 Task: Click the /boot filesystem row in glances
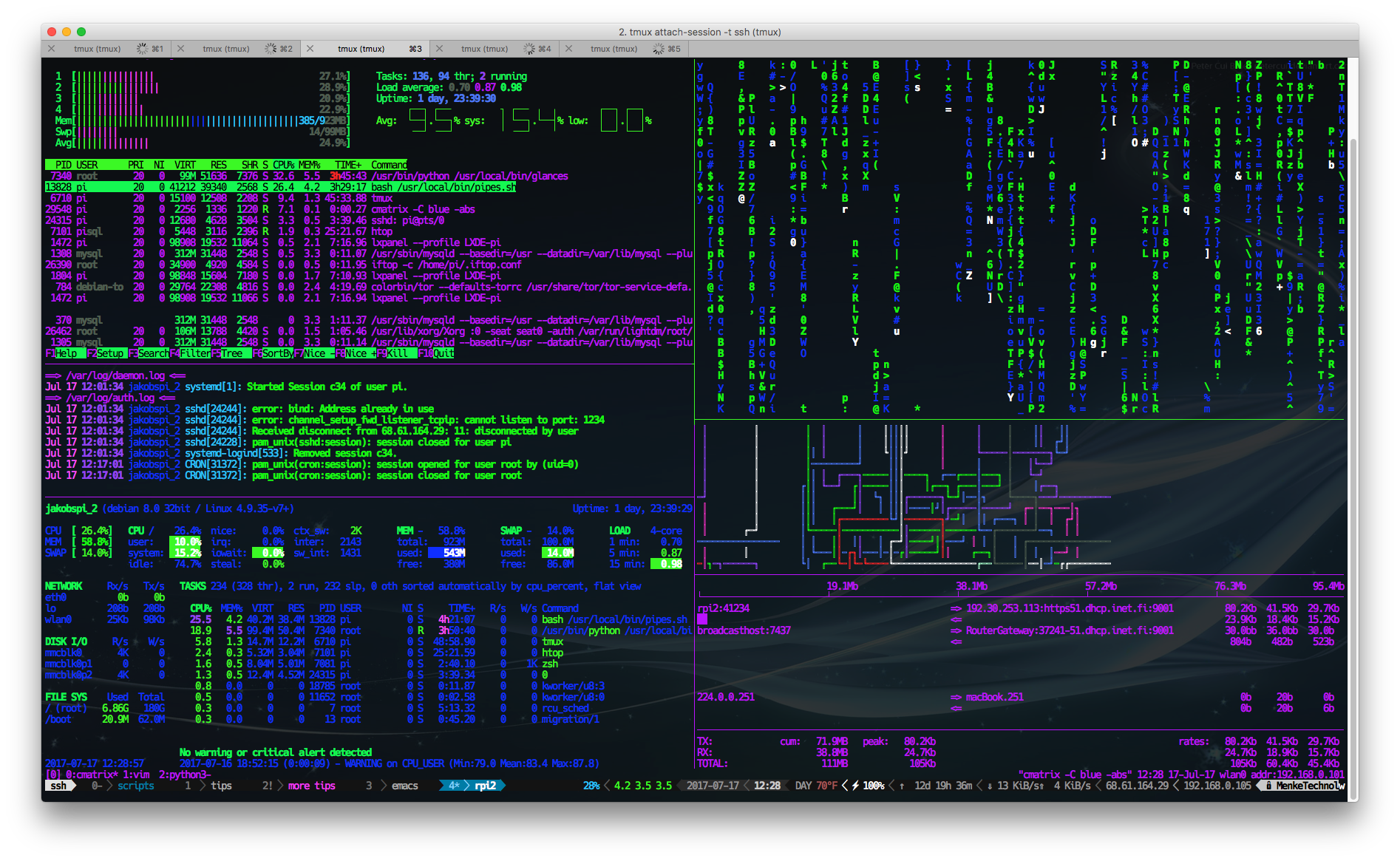click(x=105, y=719)
